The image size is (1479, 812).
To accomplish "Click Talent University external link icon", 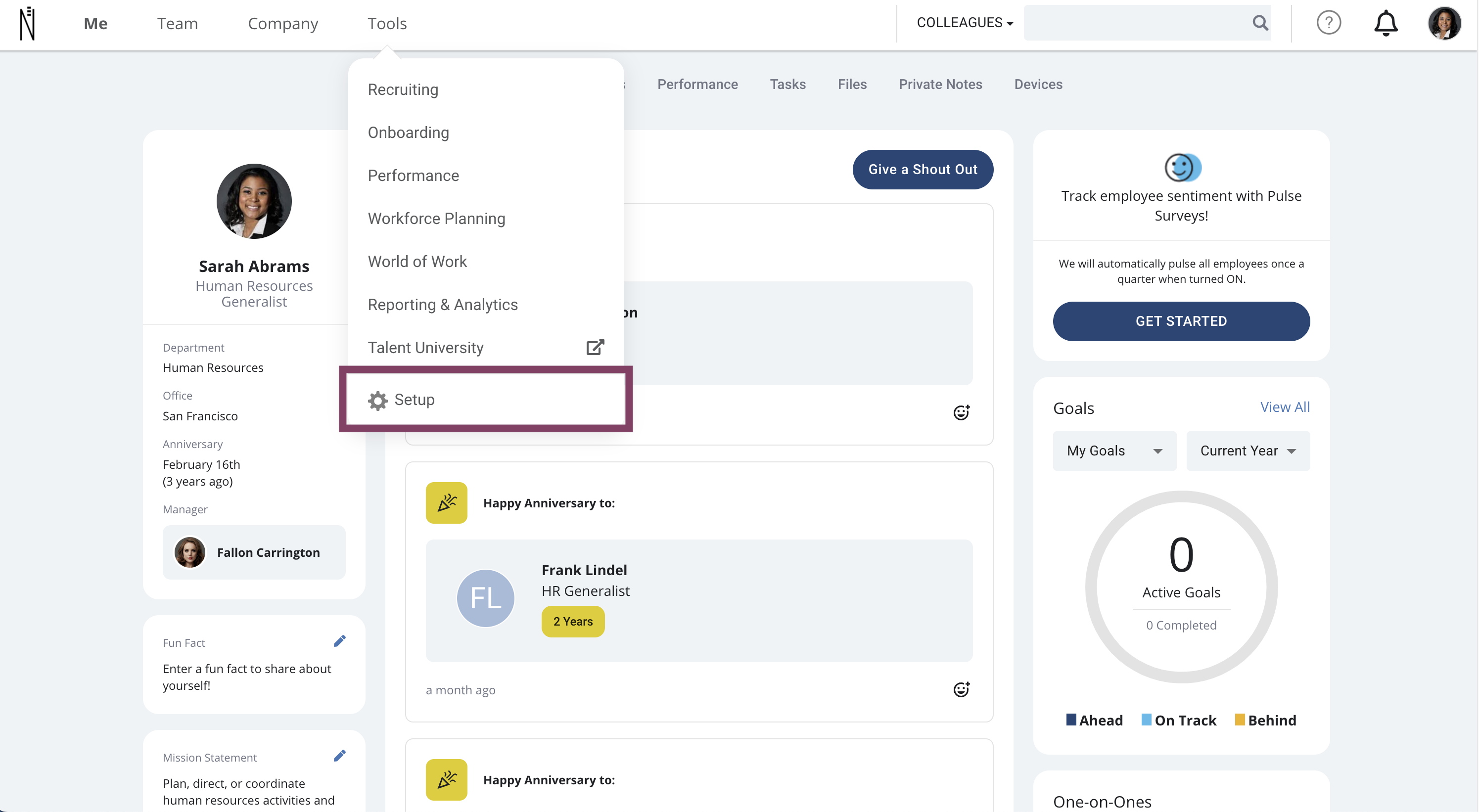I will tap(595, 347).
